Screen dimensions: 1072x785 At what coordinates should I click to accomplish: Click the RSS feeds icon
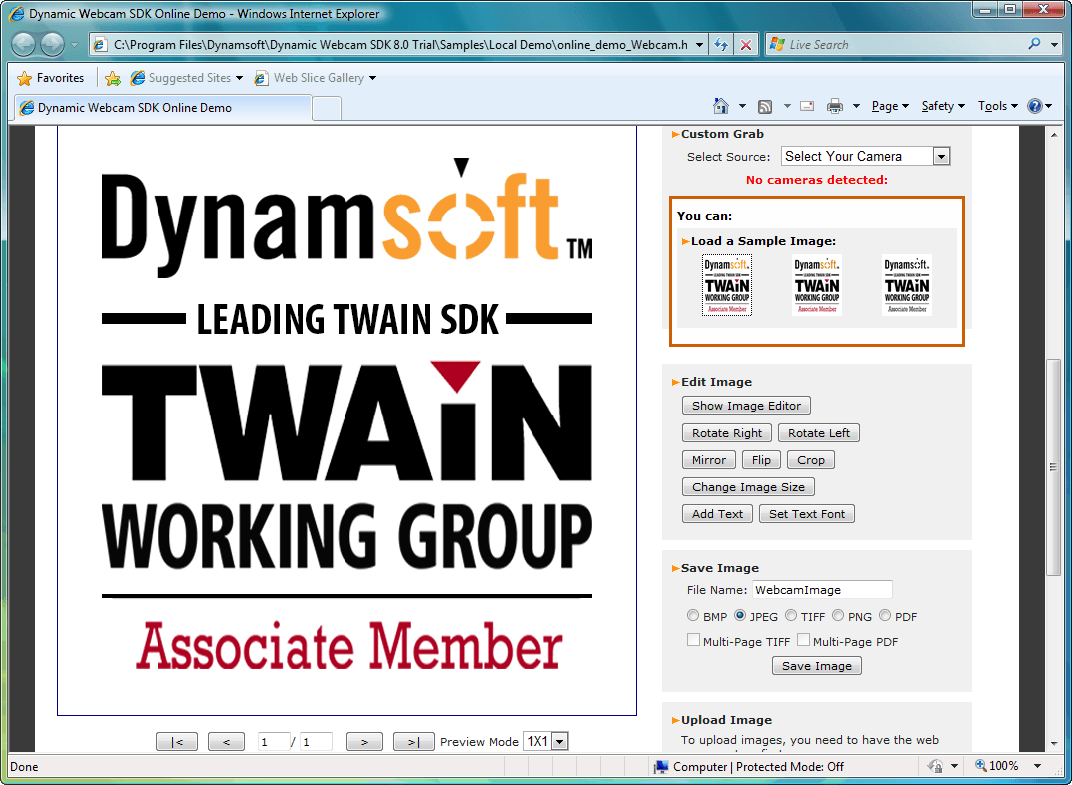coord(765,106)
